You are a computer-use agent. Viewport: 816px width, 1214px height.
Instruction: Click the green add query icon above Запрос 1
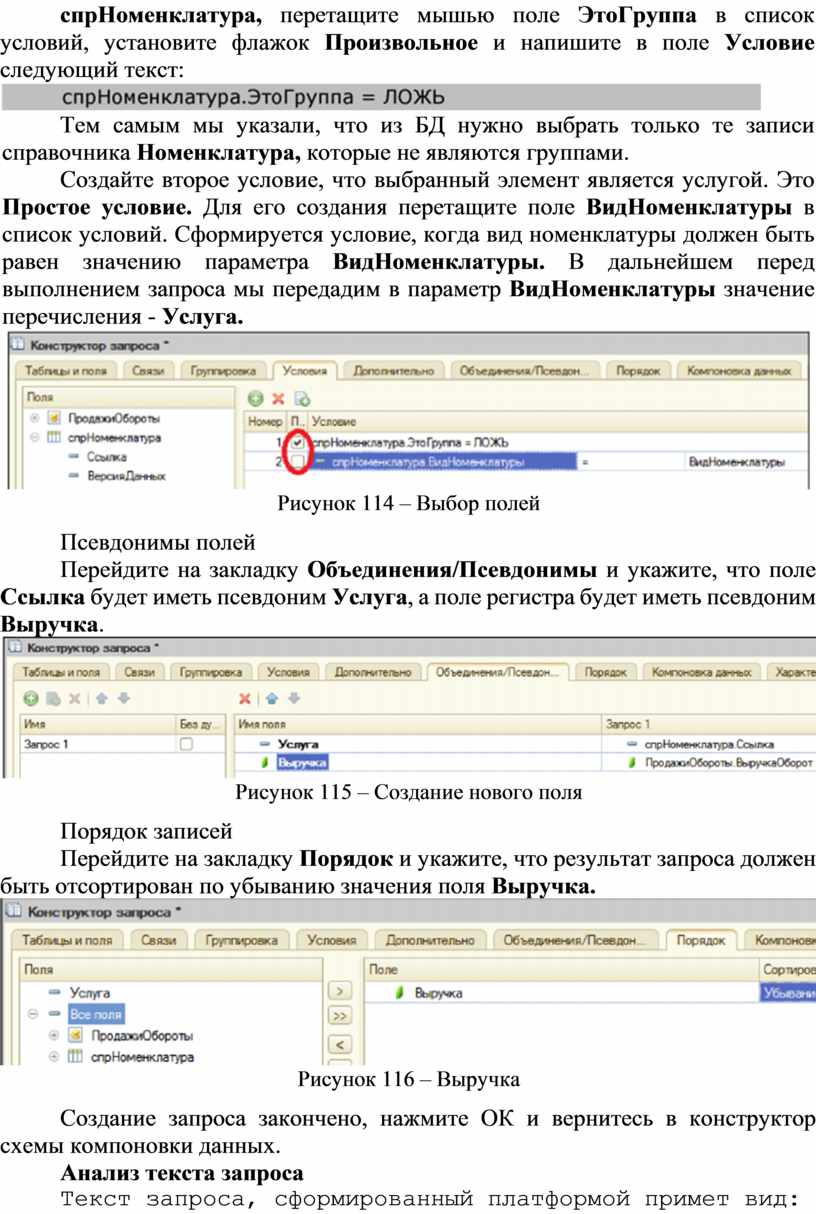[30, 698]
